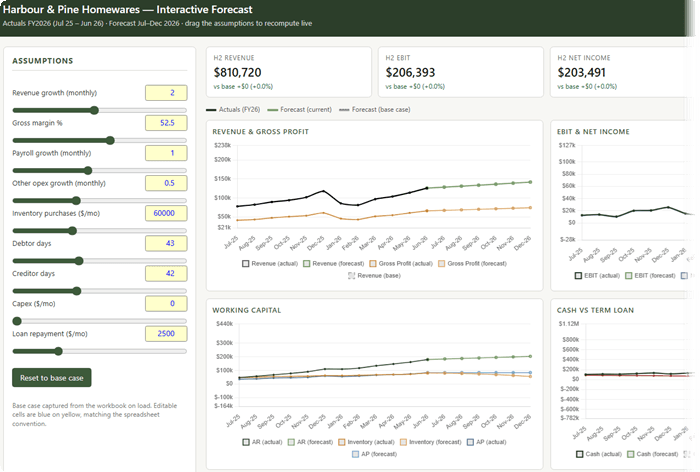
Task: Toggle Revenue (forecast) legend series
Action: (x=333, y=263)
